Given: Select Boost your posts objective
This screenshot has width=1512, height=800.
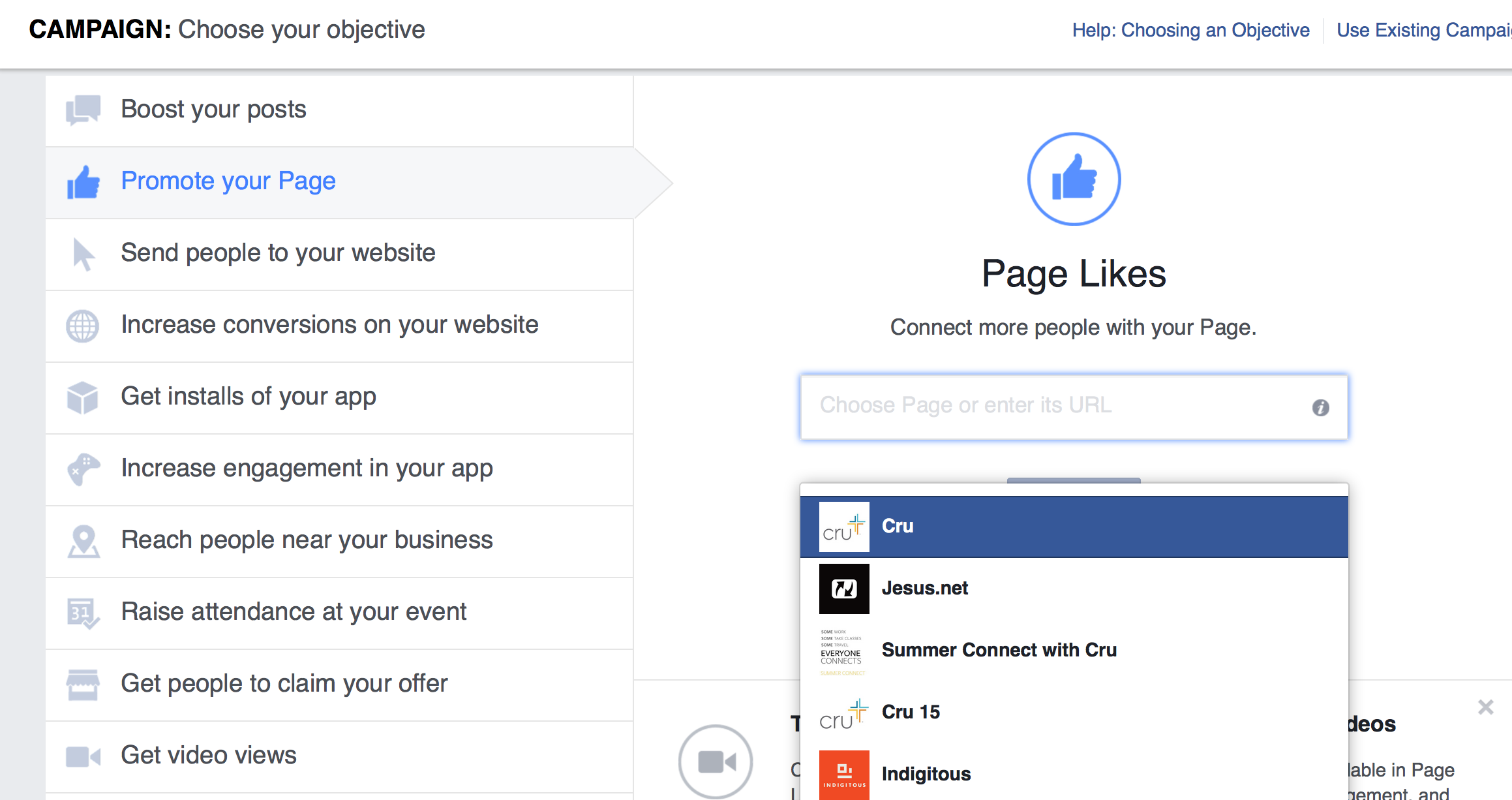Looking at the screenshot, I should click(x=339, y=110).
